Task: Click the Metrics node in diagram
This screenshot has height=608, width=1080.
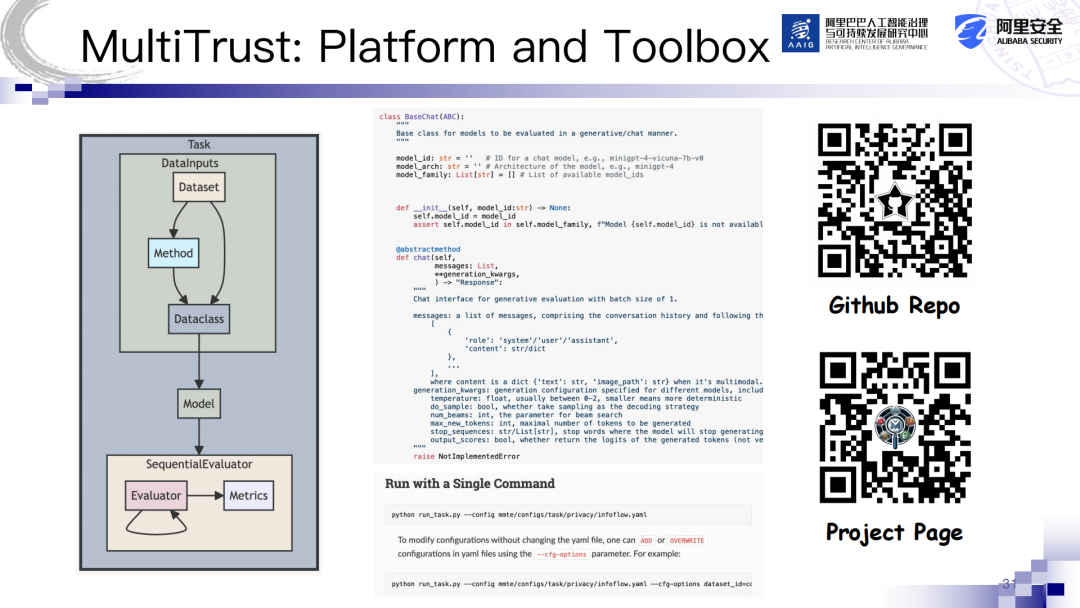Action: (248, 495)
